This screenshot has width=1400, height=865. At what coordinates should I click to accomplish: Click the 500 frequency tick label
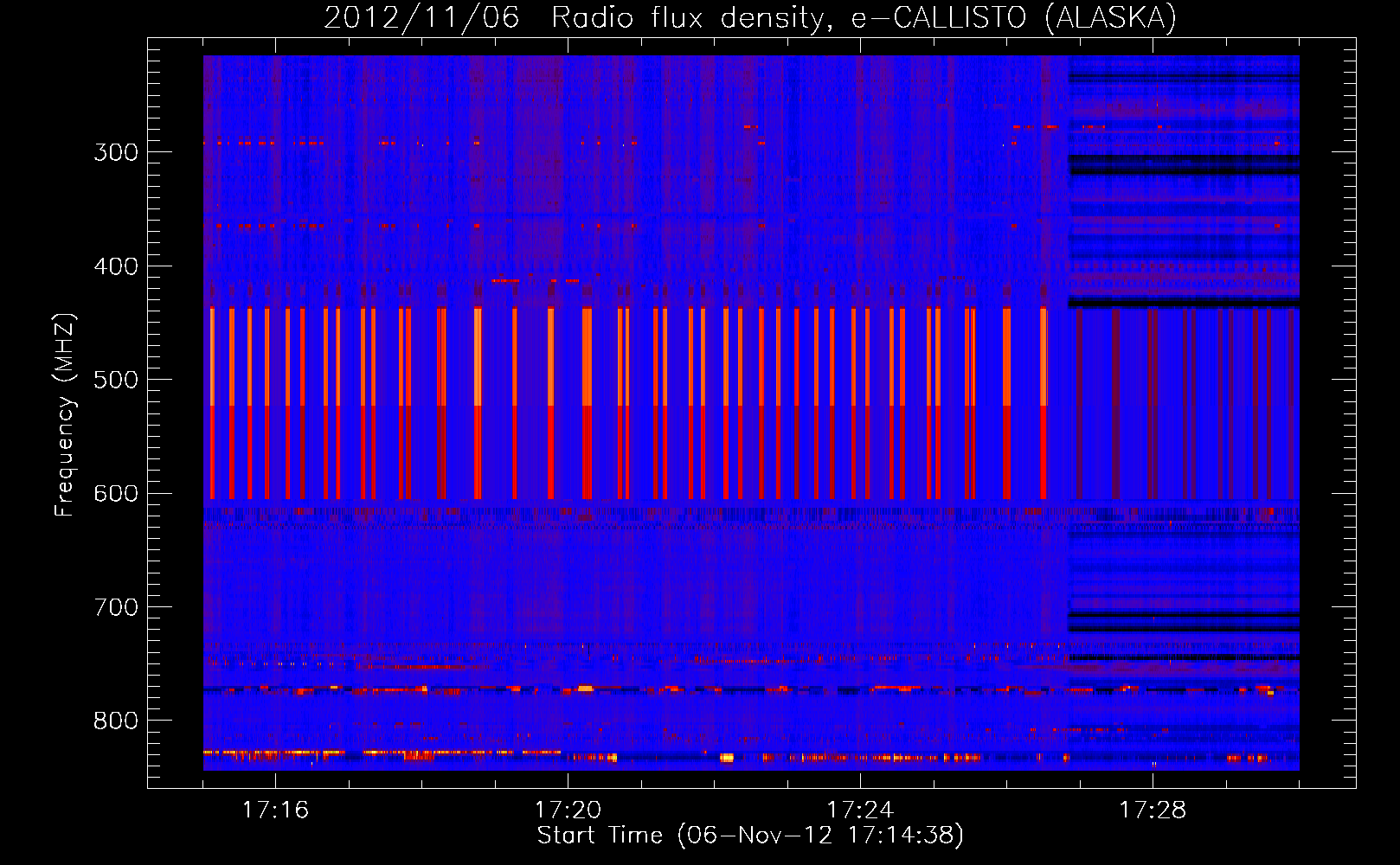(x=116, y=380)
